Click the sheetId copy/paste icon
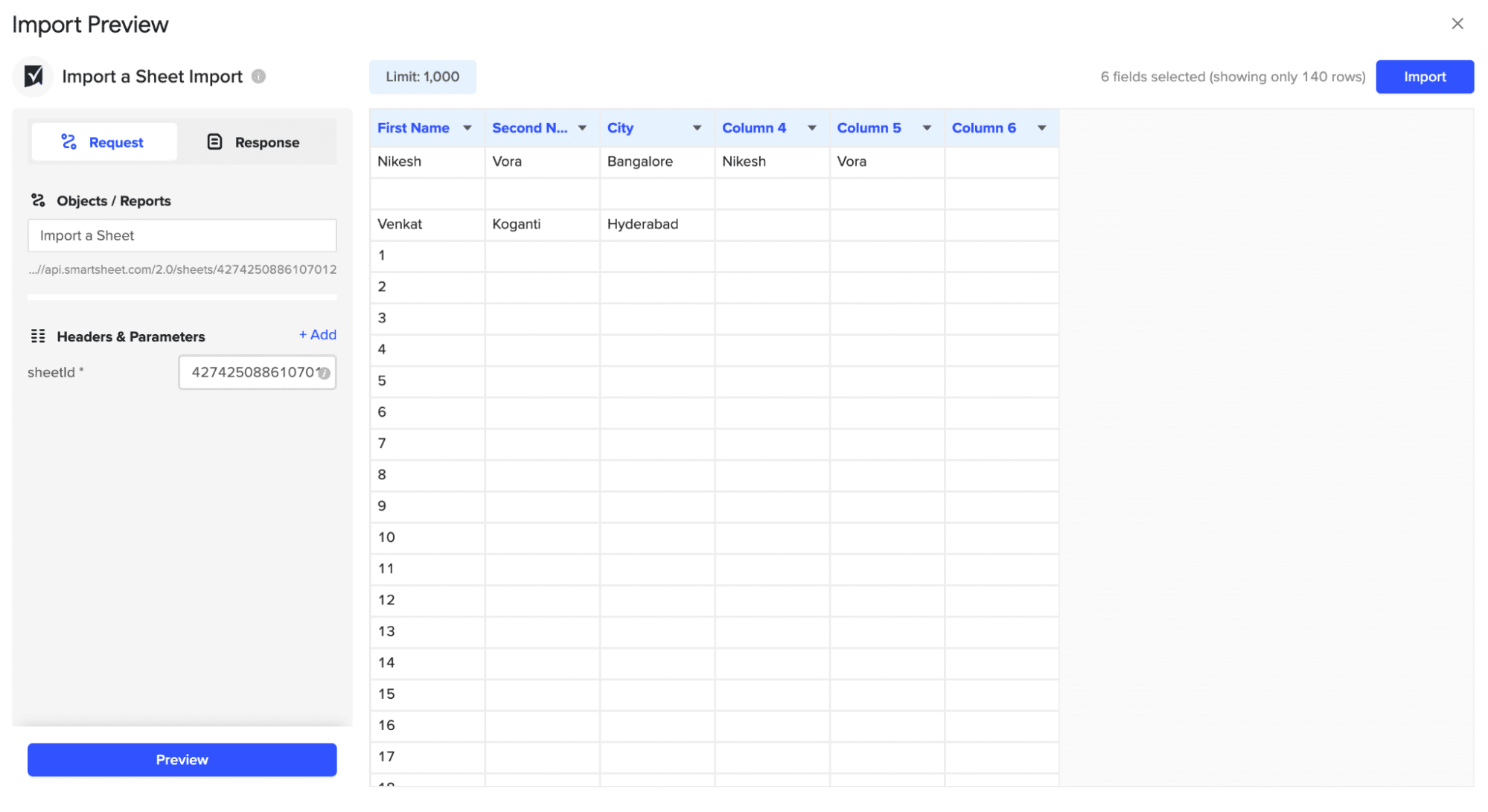Screen dimensions: 1488x812 click(324, 372)
